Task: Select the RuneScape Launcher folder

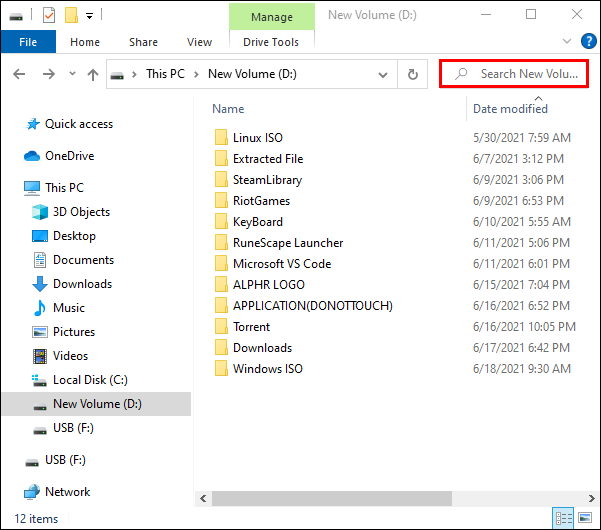Action: pyautogui.click(x=288, y=243)
